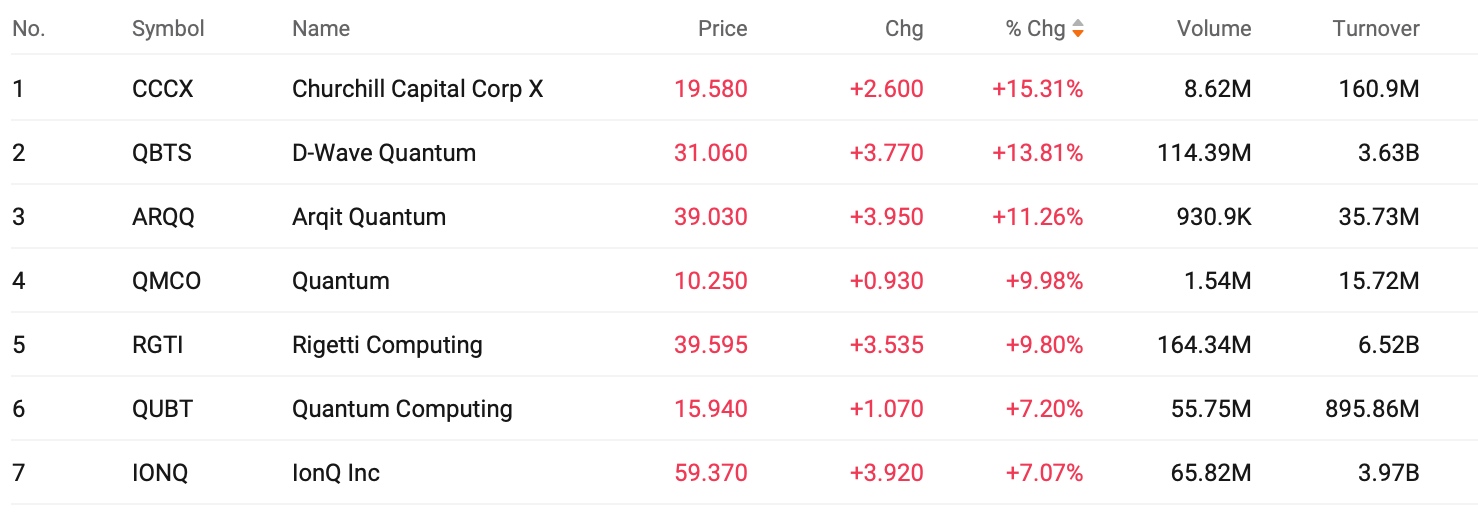Screen dimensions: 1478x516
Task: Open the RGTI ticker symbol
Action: tap(158, 345)
